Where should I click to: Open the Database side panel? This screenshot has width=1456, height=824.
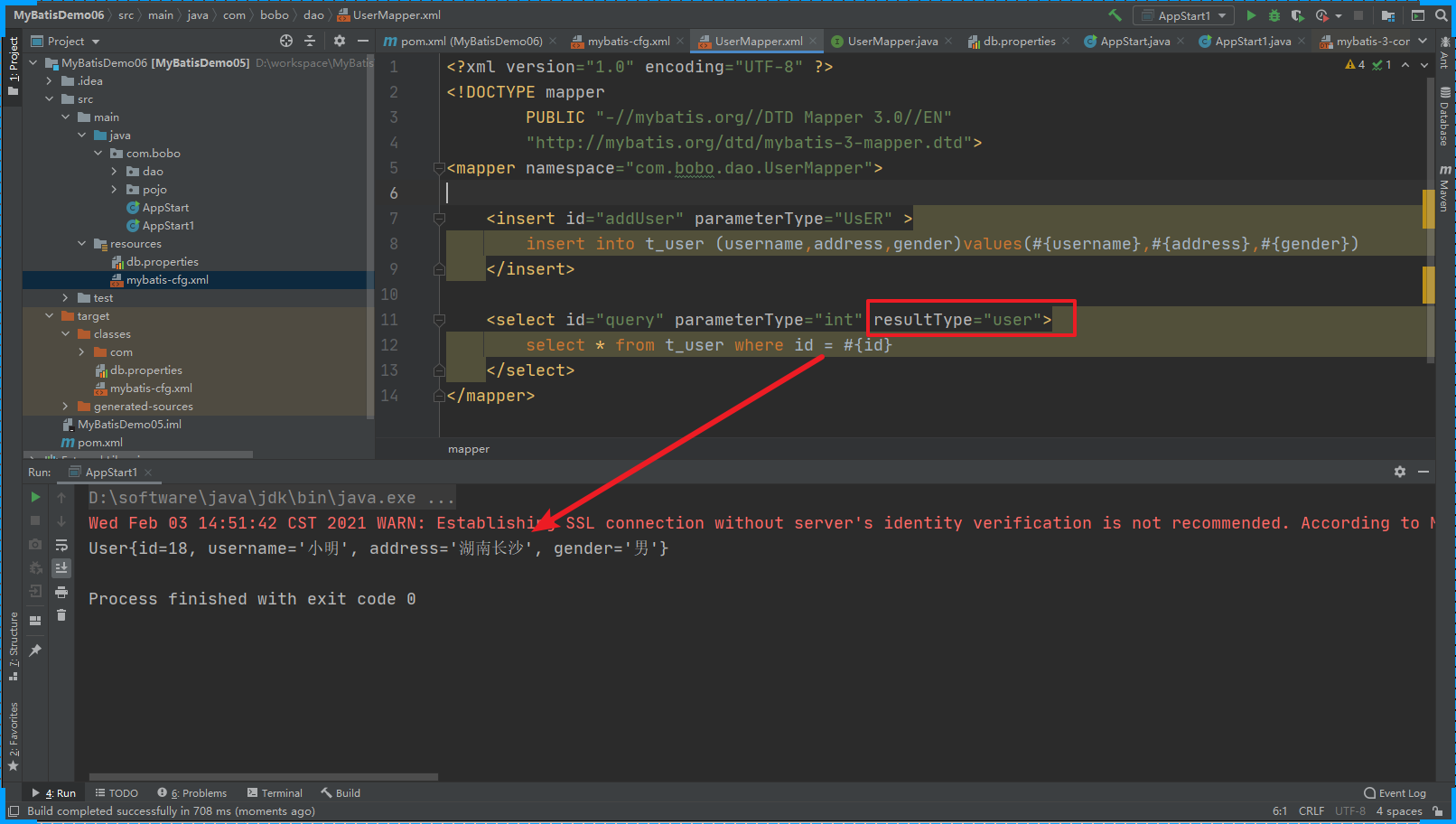pos(1444,116)
